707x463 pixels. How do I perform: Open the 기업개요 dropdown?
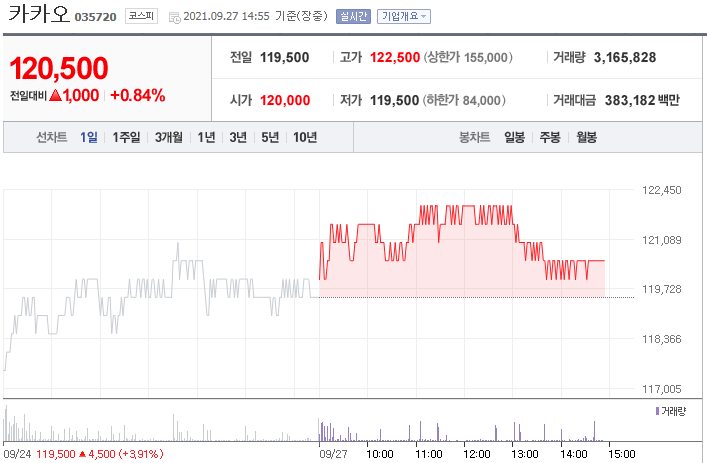pos(404,17)
